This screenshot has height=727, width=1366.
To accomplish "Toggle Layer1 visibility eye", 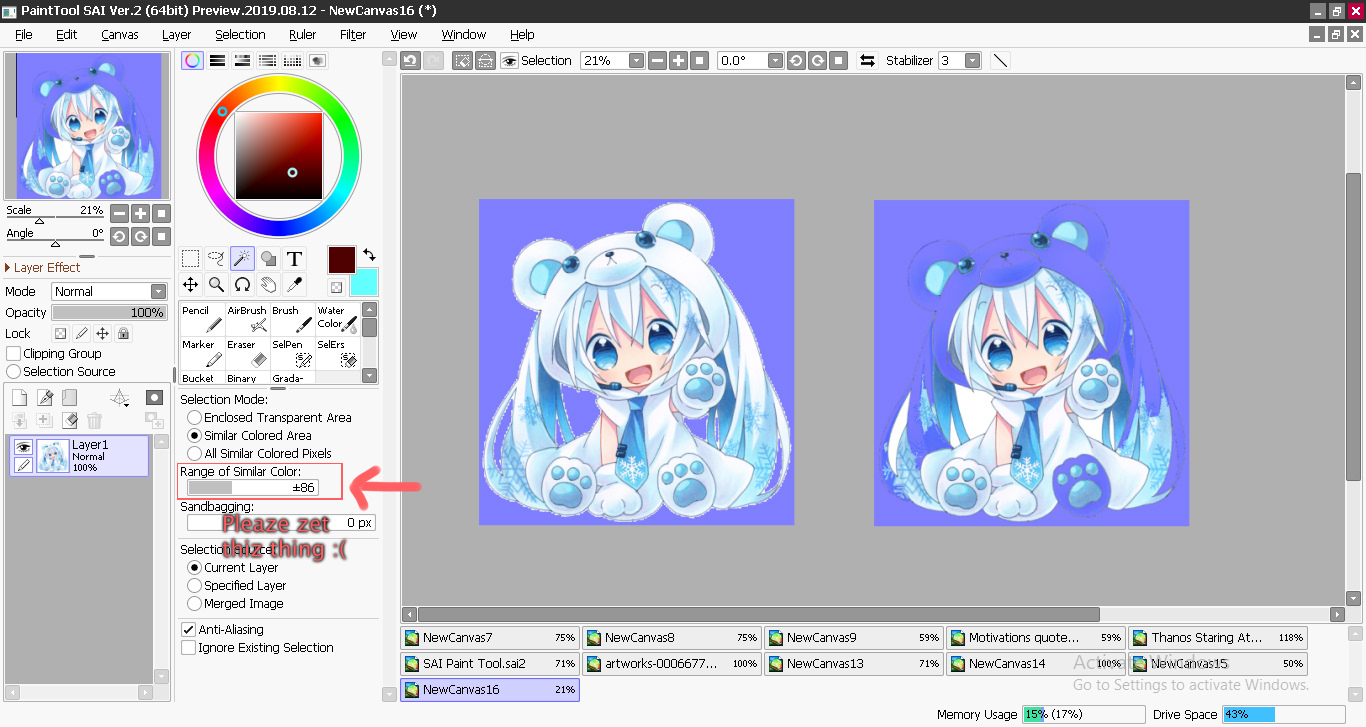I will pyautogui.click(x=23, y=447).
